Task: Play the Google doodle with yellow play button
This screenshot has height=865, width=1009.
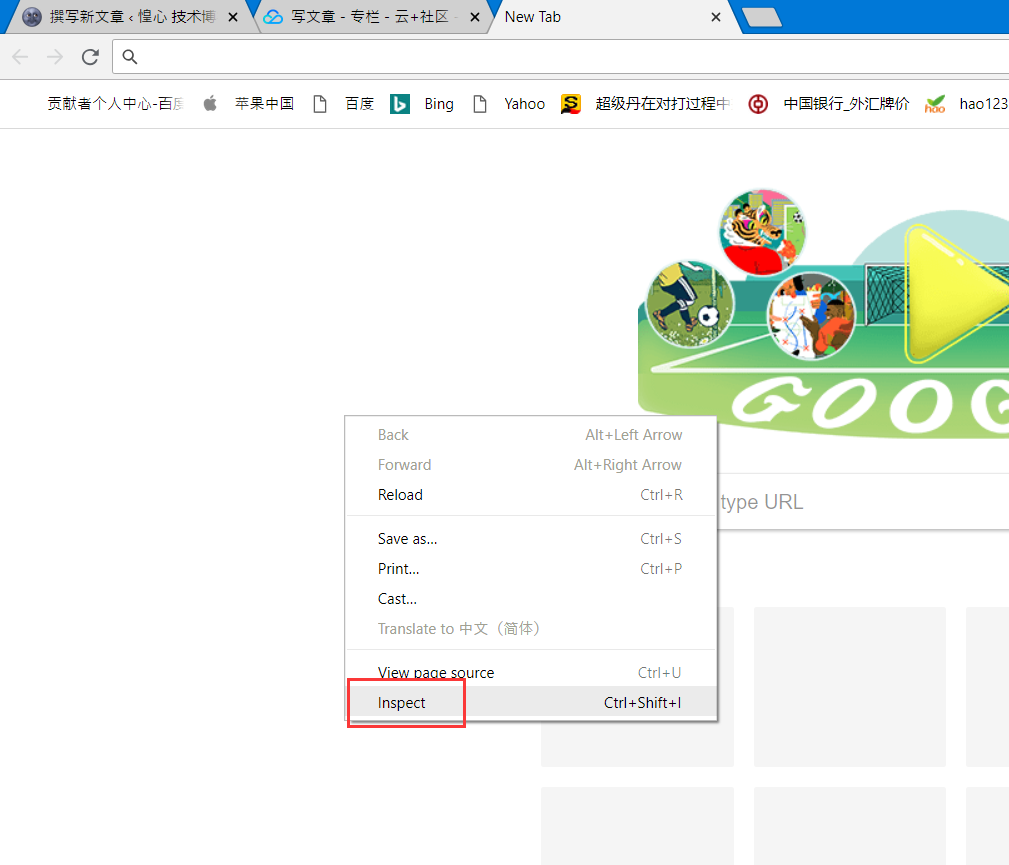Action: pos(956,293)
